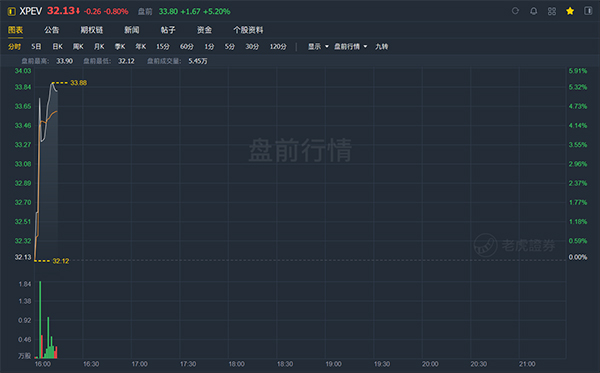Toggle the side panel icon at top right
Image resolution: width=600 pixels, height=373 pixels.
point(588,11)
